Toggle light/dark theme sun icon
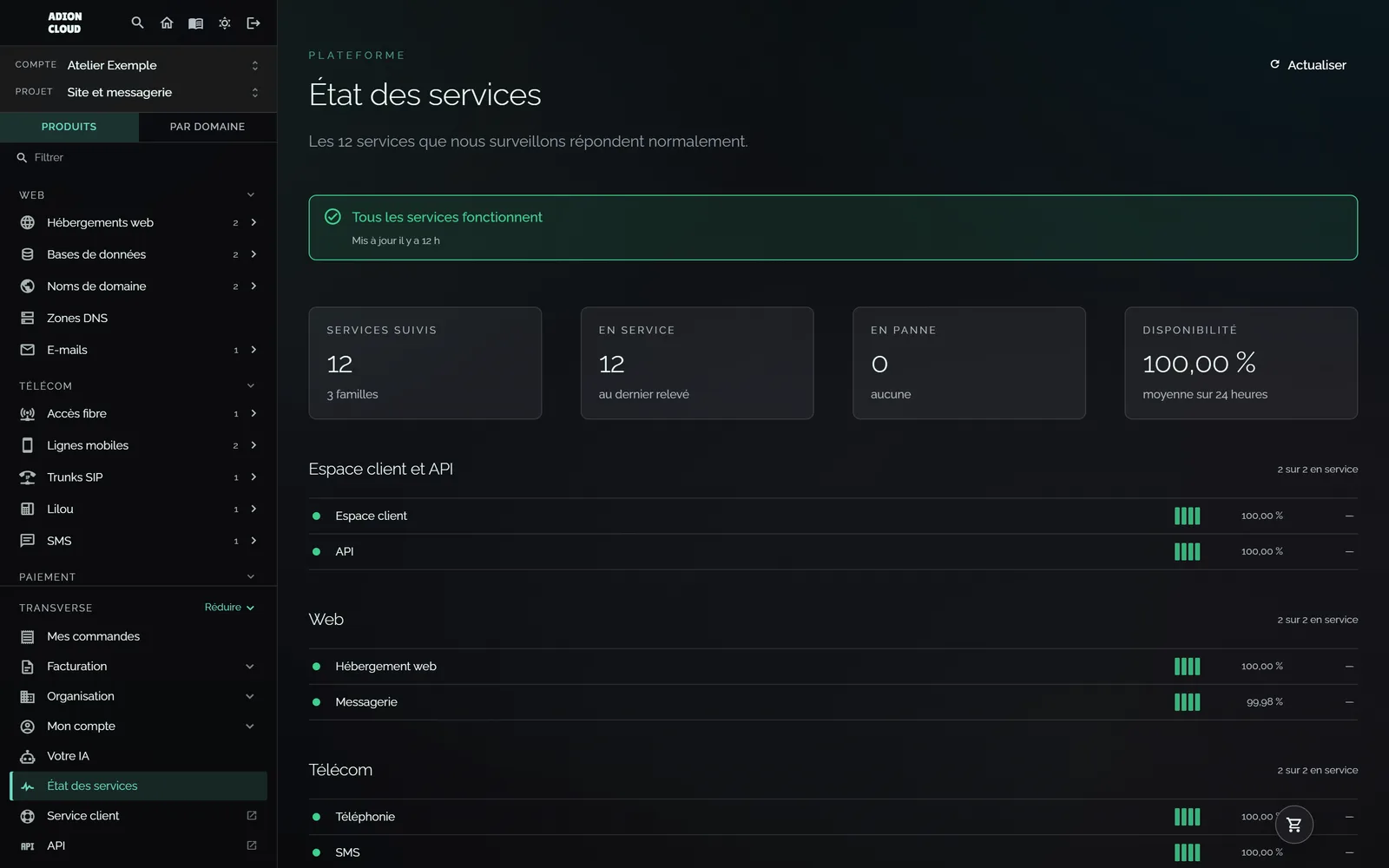The width and height of the screenshot is (1389, 868). click(225, 23)
